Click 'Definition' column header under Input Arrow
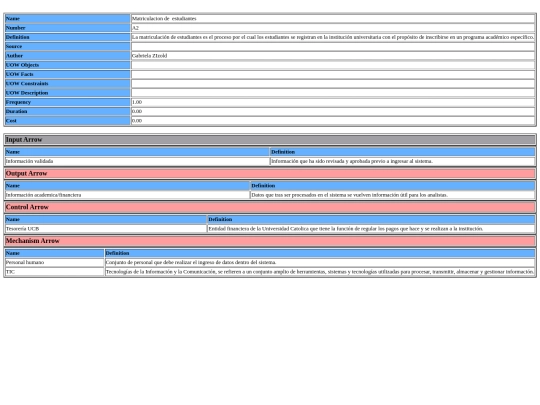540x405 pixels. coord(403,152)
